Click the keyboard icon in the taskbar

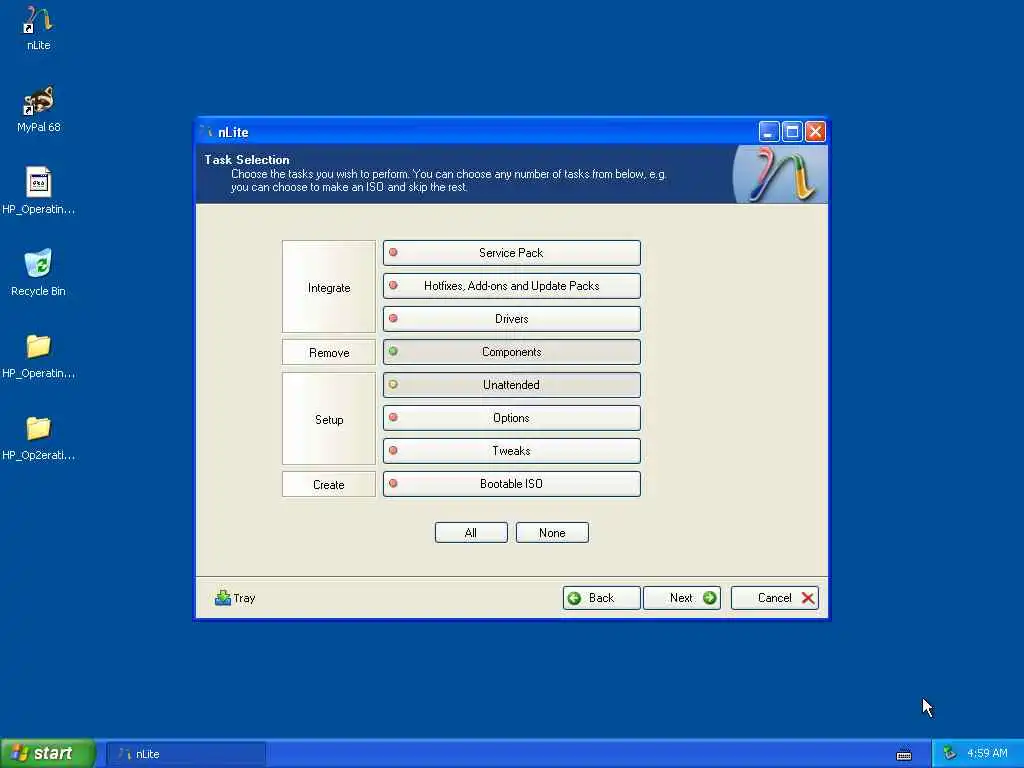[x=904, y=754]
